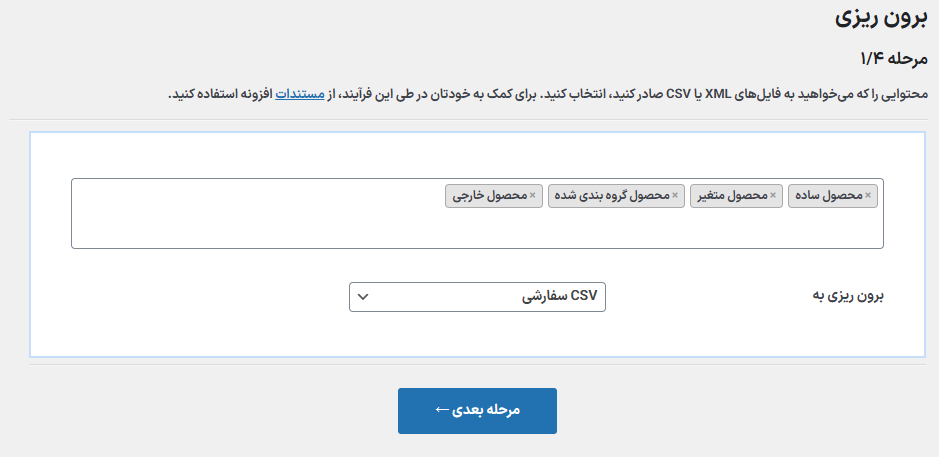This screenshot has height=457, width=939.
Task: Click the مرحله بعدی button
Action: point(477,411)
